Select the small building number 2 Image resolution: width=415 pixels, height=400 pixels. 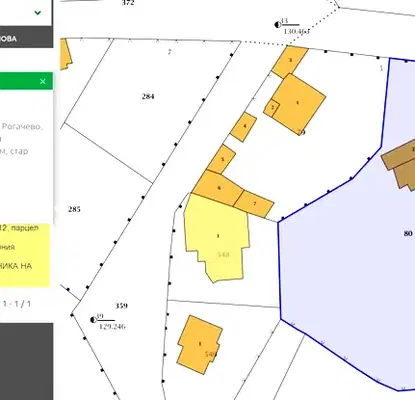coord(272,108)
